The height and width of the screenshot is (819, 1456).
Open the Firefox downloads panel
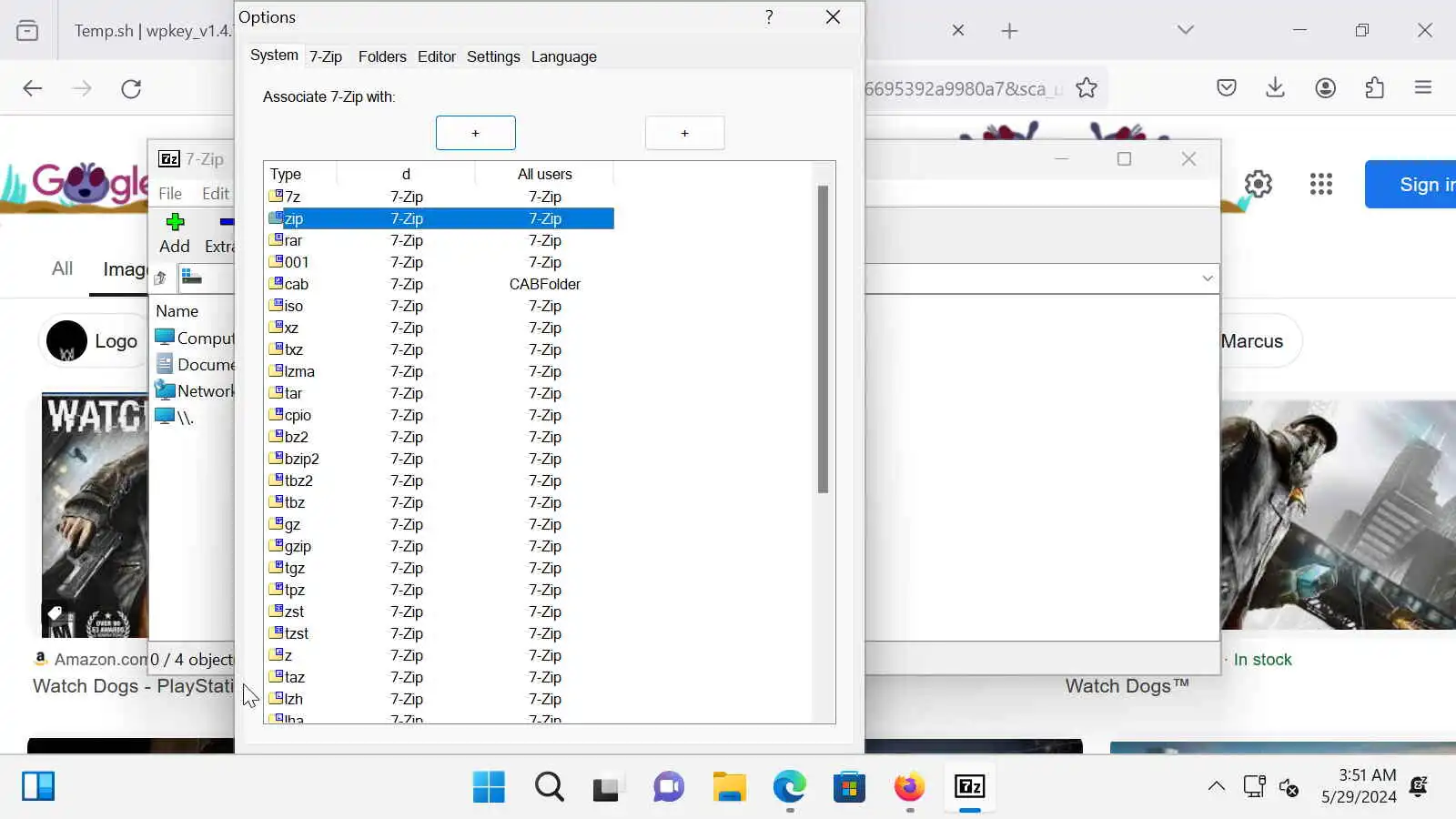[x=1276, y=87]
